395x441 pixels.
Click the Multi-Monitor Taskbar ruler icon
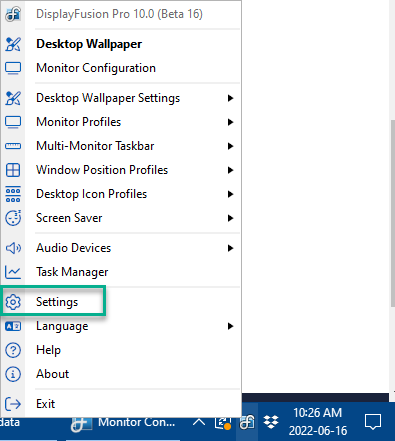tap(13, 146)
